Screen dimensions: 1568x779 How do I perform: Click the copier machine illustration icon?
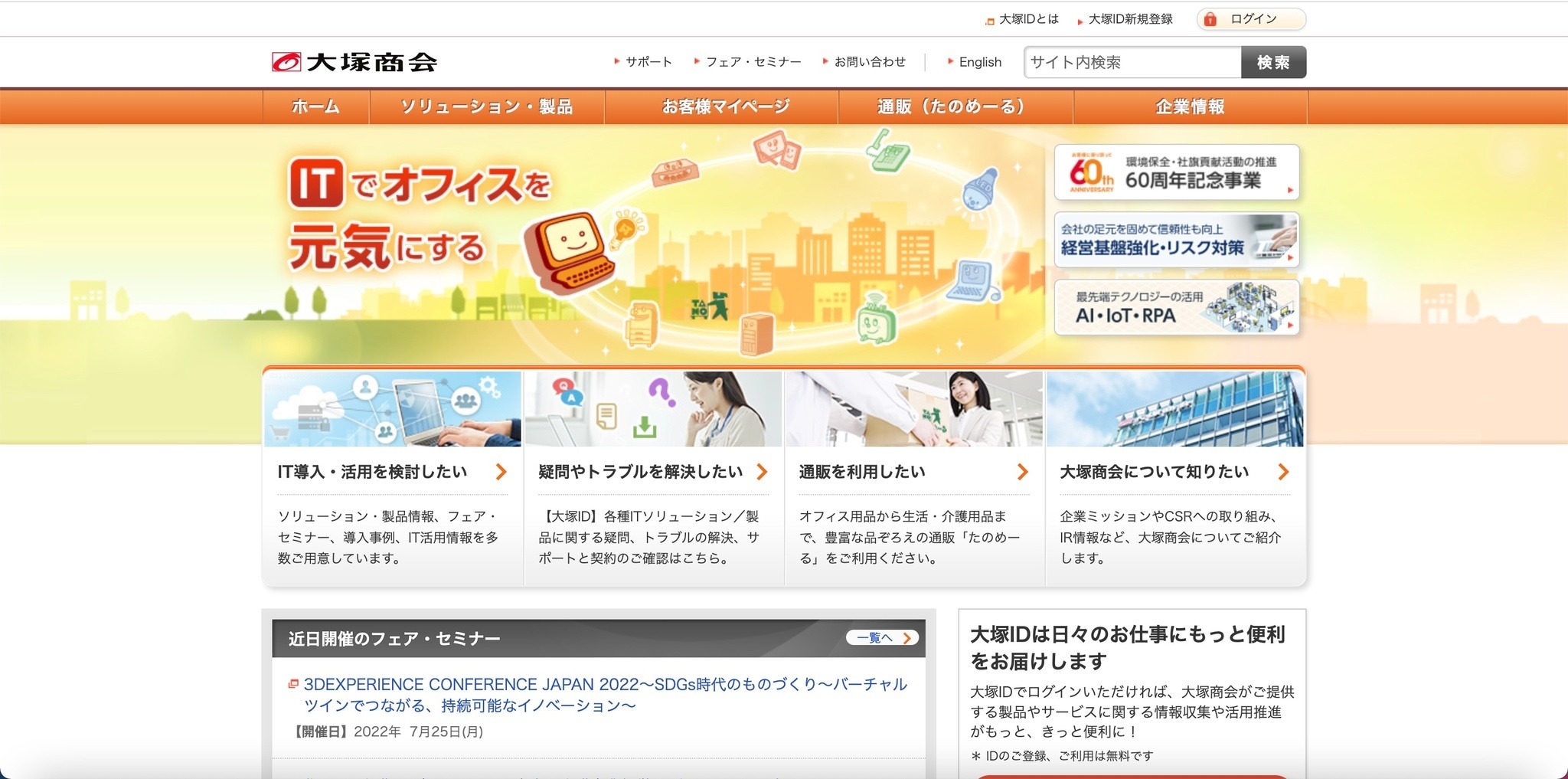click(x=642, y=323)
